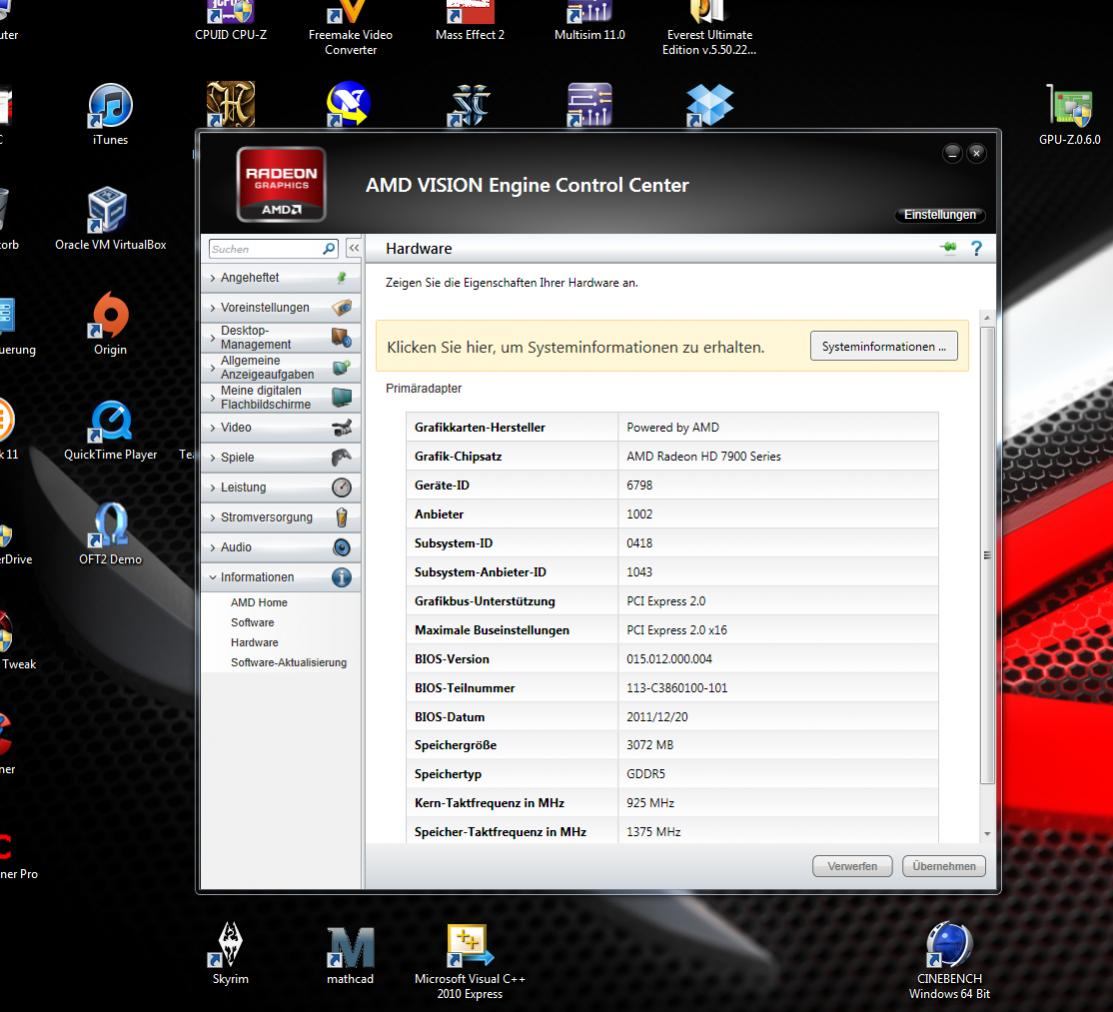Click the Speicher-Taktfrequenz value 1375 MHz
The height and width of the screenshot is (1012, 1113).
[x=653, y=832]
